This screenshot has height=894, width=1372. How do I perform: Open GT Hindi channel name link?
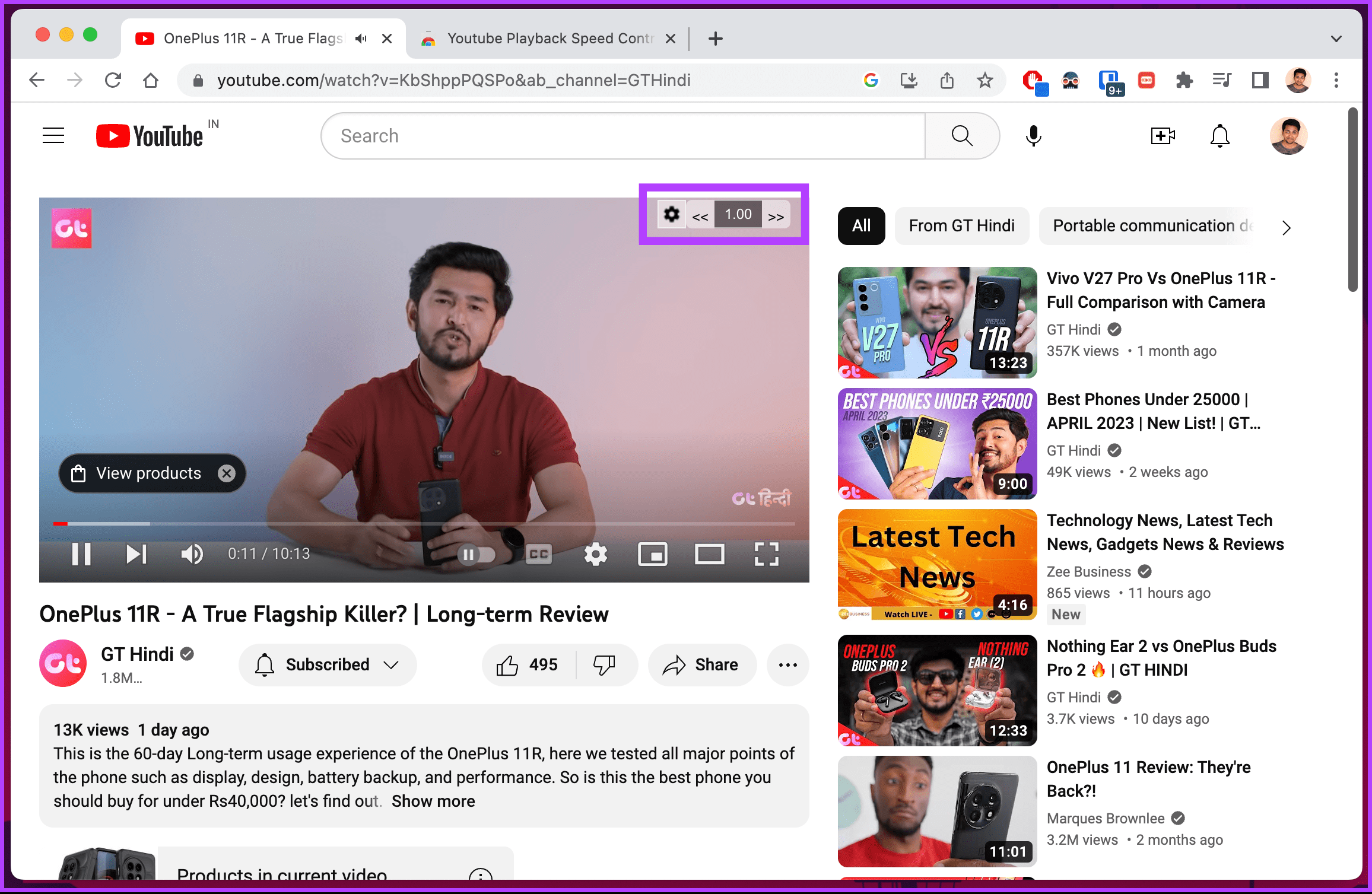pyautogui.click(x=137, y=654)
